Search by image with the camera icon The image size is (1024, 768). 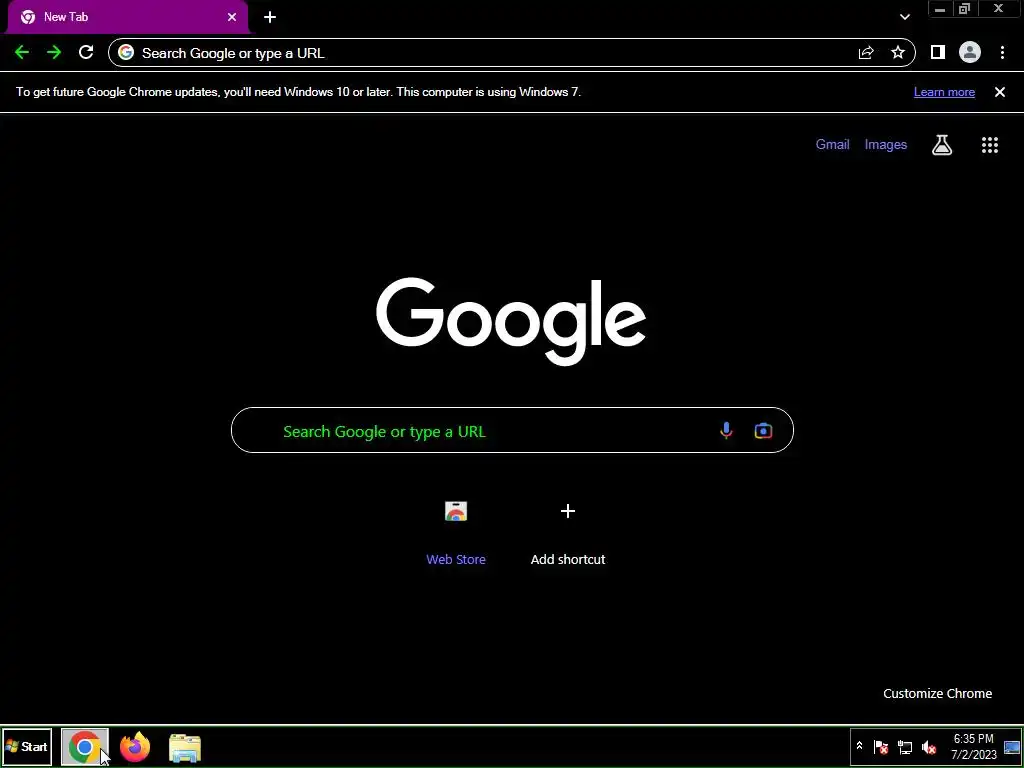763,430
